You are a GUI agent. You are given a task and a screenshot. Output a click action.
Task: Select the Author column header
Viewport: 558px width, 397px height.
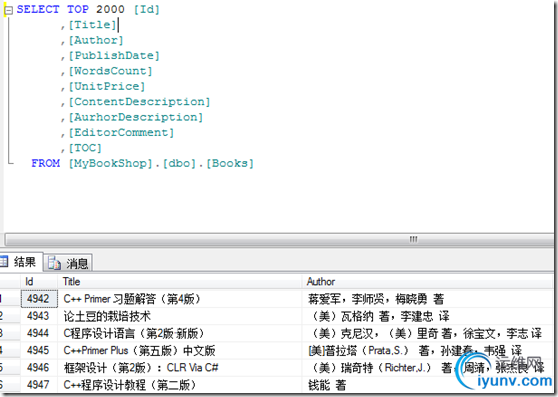[x=428, y=282]
